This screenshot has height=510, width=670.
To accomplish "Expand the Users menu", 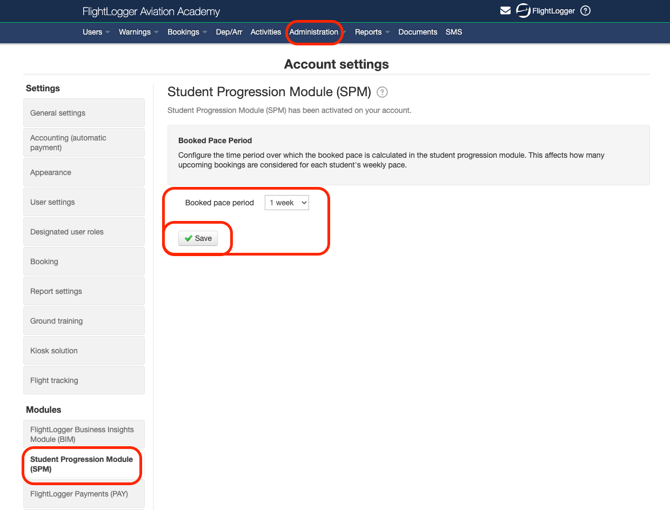I will tap(95, 32).
